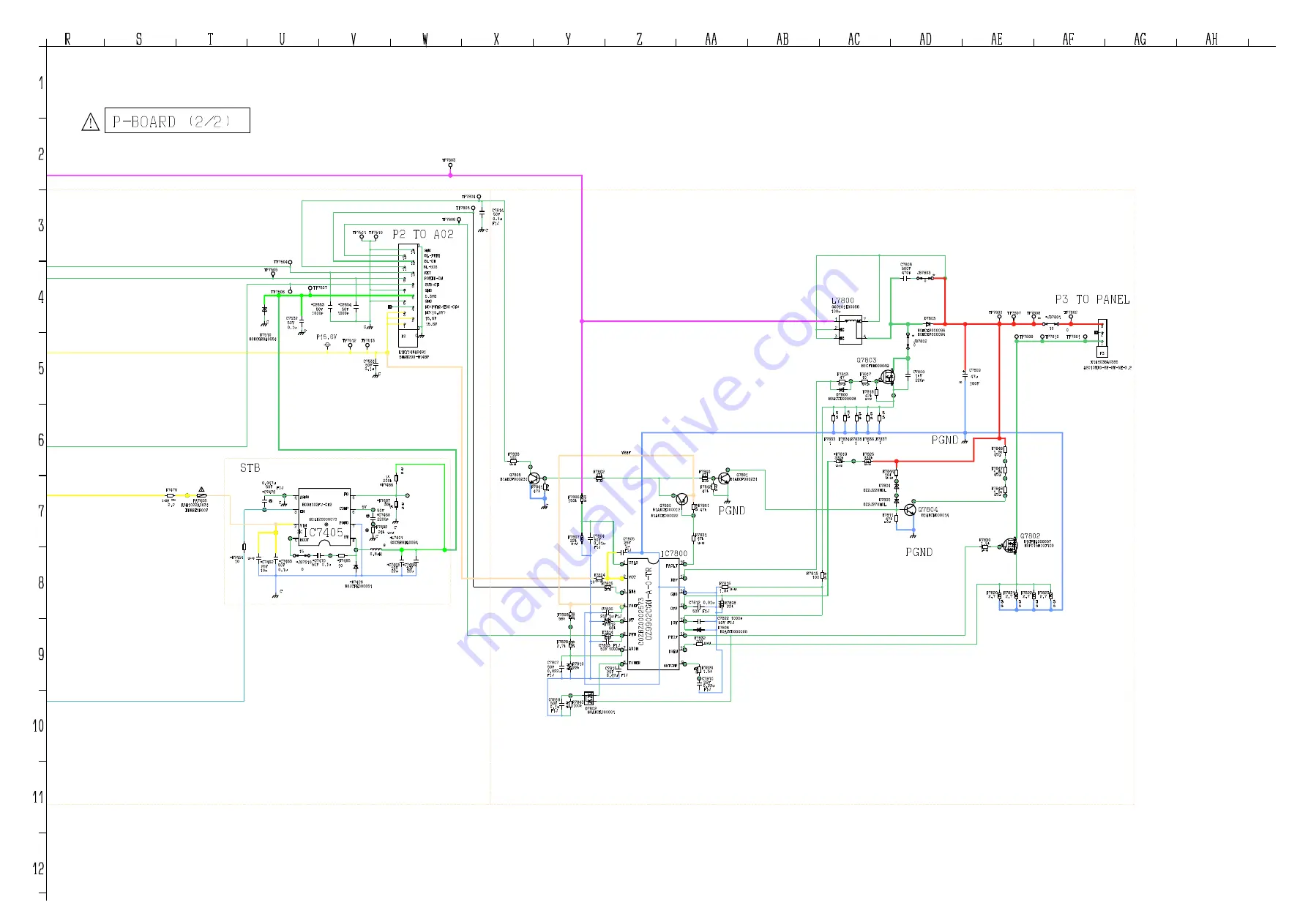Select the Q7803 MOSFET symbol
The width and height of the screenshot is (1308, 924).
[x=888, y=378]
